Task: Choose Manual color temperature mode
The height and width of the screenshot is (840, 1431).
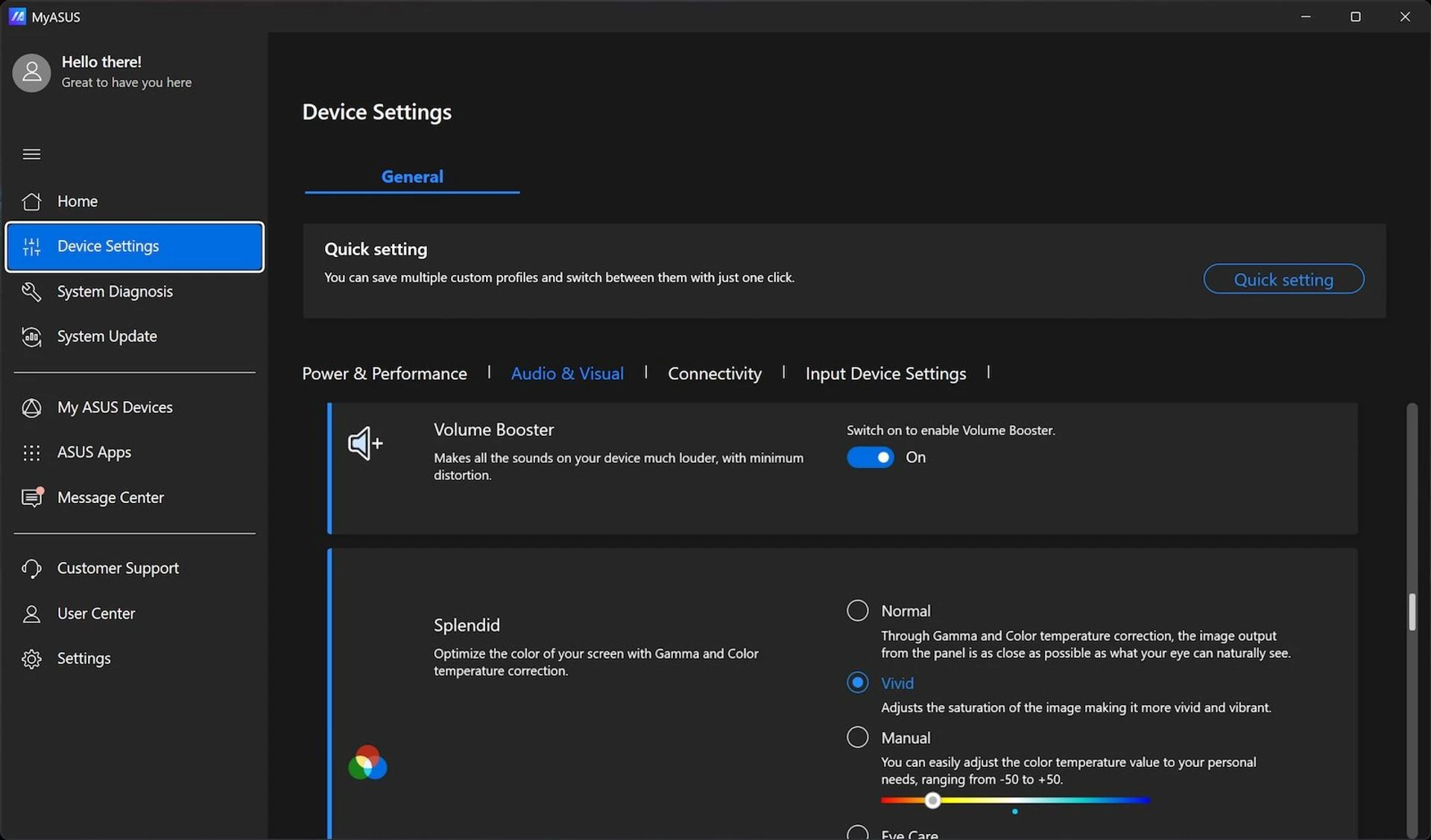Action: pos(858,737)
